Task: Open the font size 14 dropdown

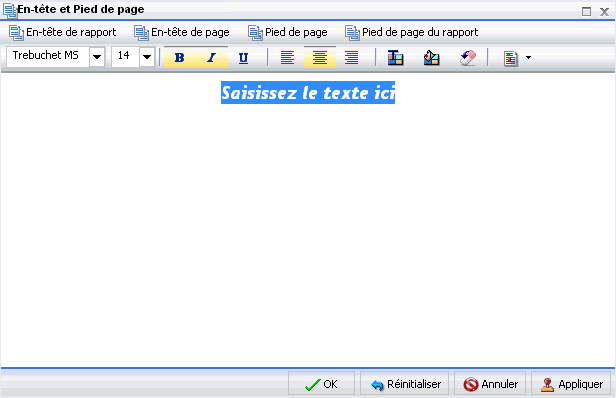Action: click(x=147, y=57)
